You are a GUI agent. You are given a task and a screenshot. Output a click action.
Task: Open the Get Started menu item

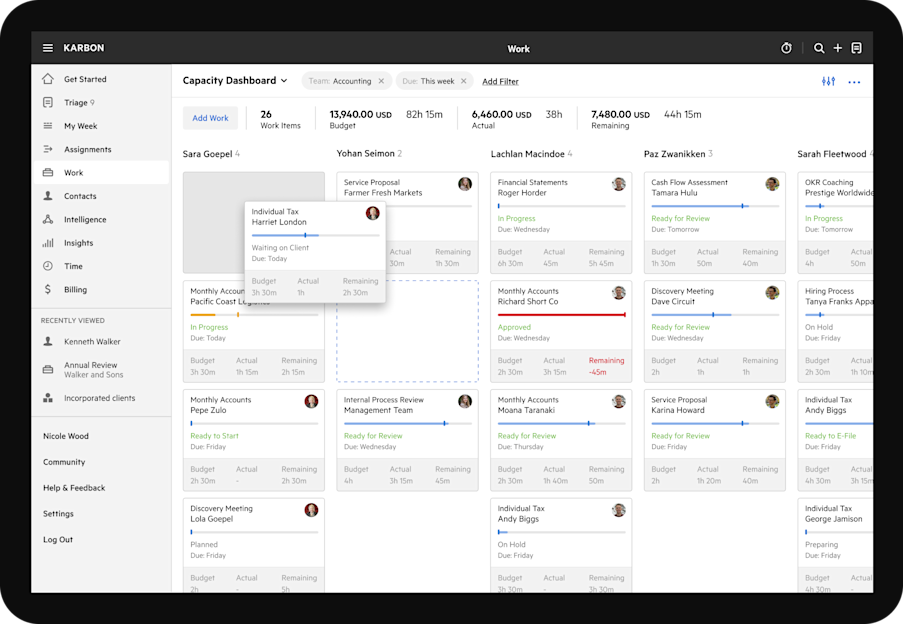pyautogui.click(x=102, y=79)
